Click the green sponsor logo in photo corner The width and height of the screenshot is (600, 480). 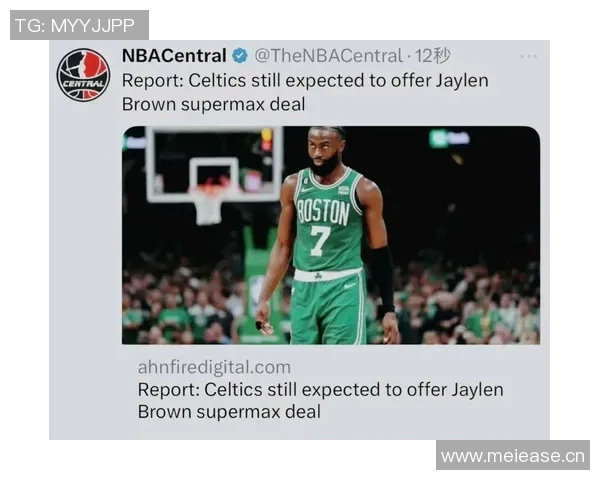pyautogui.click(x=450, y=138)
